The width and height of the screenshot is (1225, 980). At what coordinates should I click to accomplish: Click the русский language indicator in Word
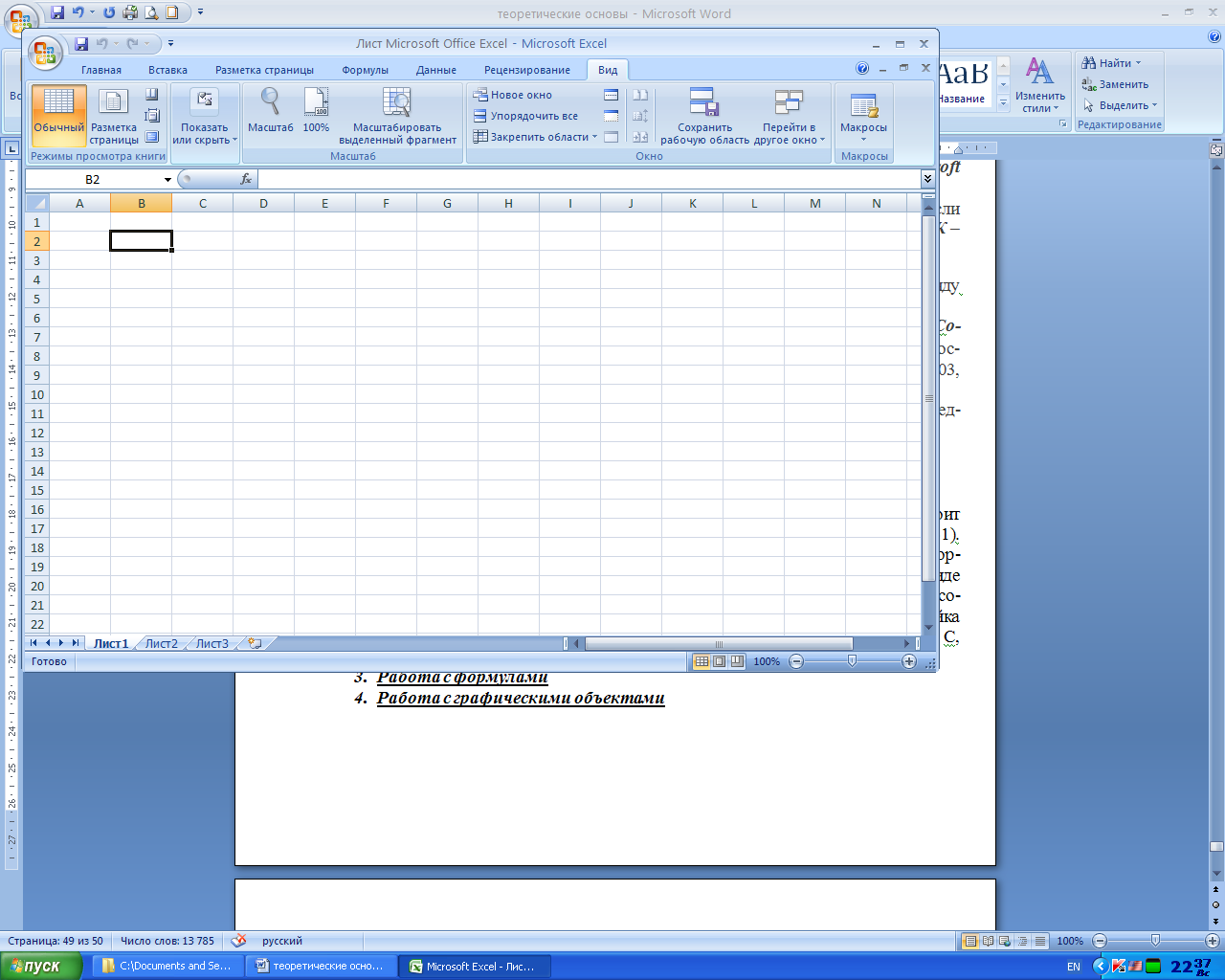coord(282,941)
